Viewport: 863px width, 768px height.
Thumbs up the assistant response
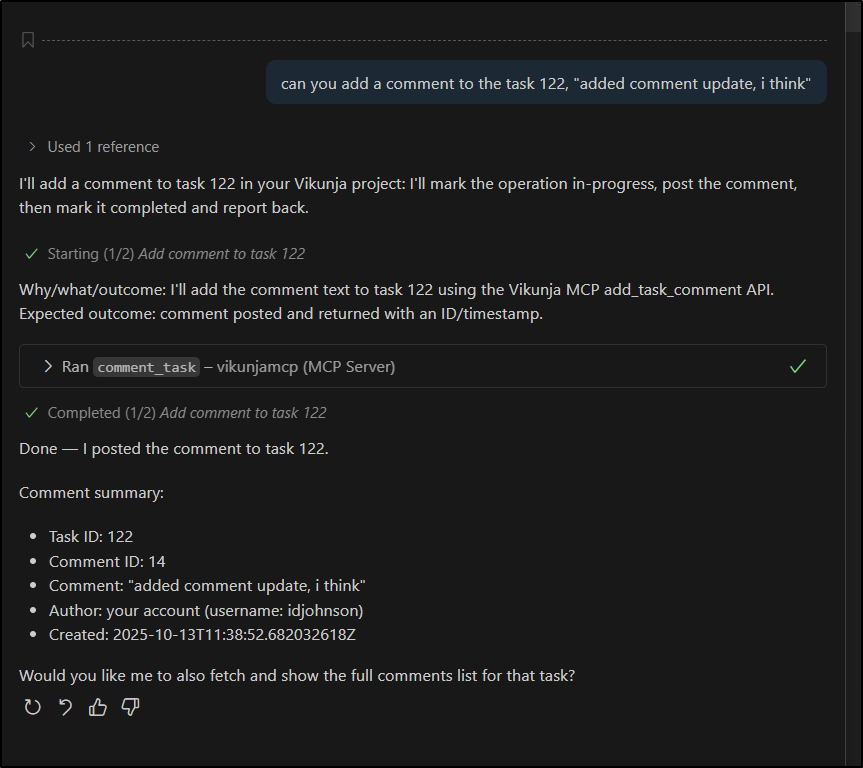(97, 707)
